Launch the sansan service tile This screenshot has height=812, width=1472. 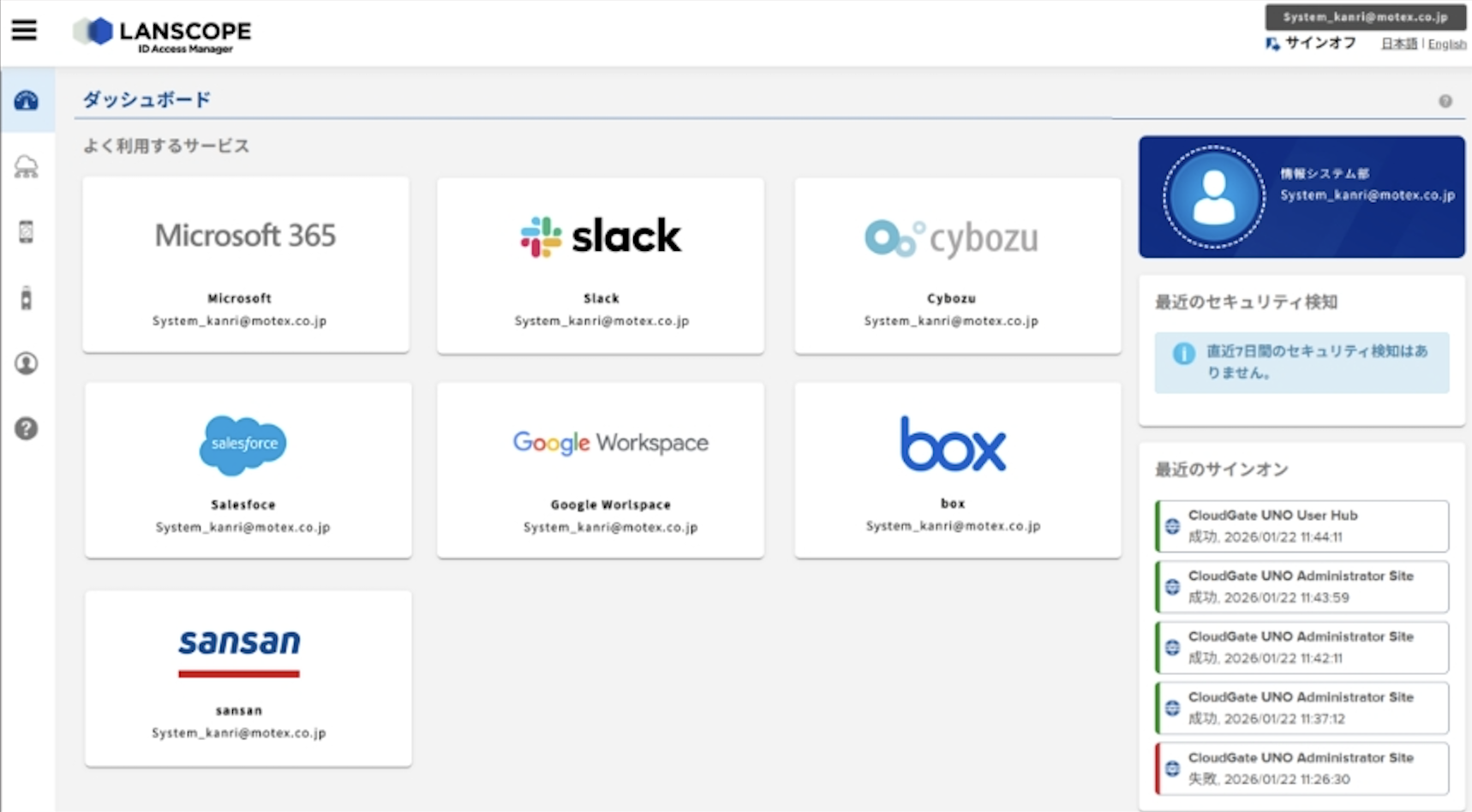pyautogui.click(x=248, y=678)
